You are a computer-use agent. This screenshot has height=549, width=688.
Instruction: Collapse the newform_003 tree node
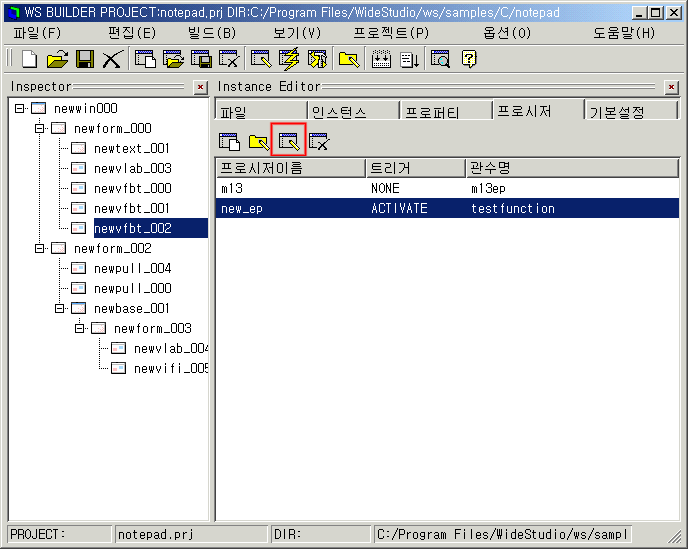coord(79,328)
